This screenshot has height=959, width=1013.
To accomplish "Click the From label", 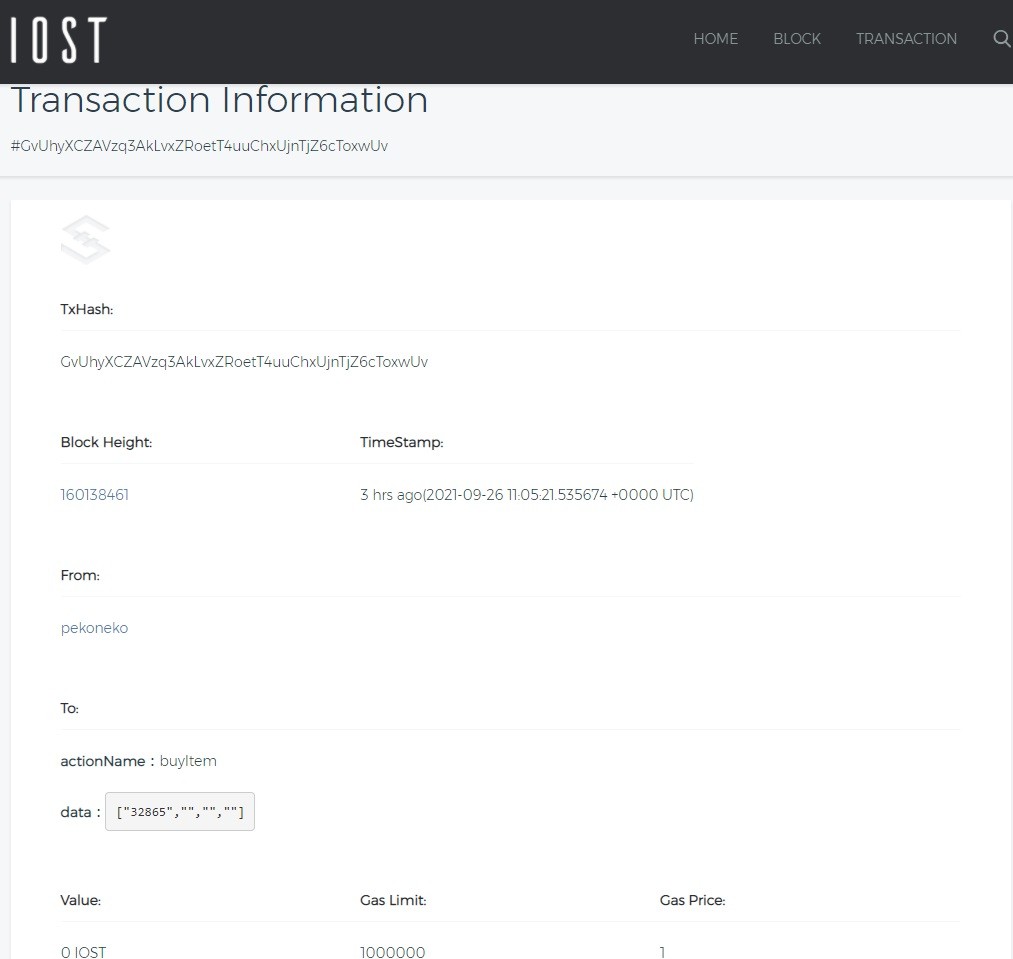I will click(80, 576).
